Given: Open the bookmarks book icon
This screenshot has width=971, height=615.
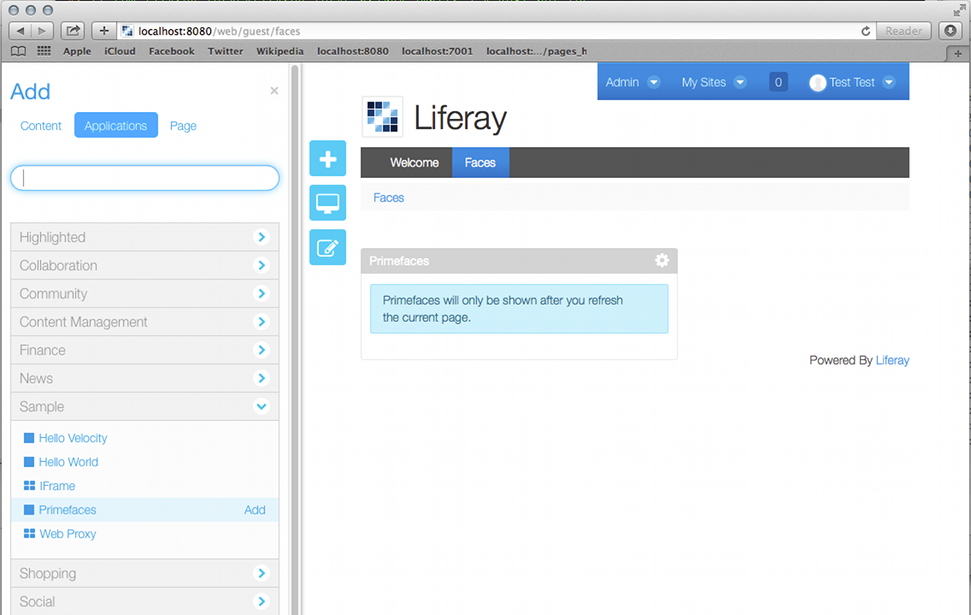Looking at the screenshot, I should point(19,51).
